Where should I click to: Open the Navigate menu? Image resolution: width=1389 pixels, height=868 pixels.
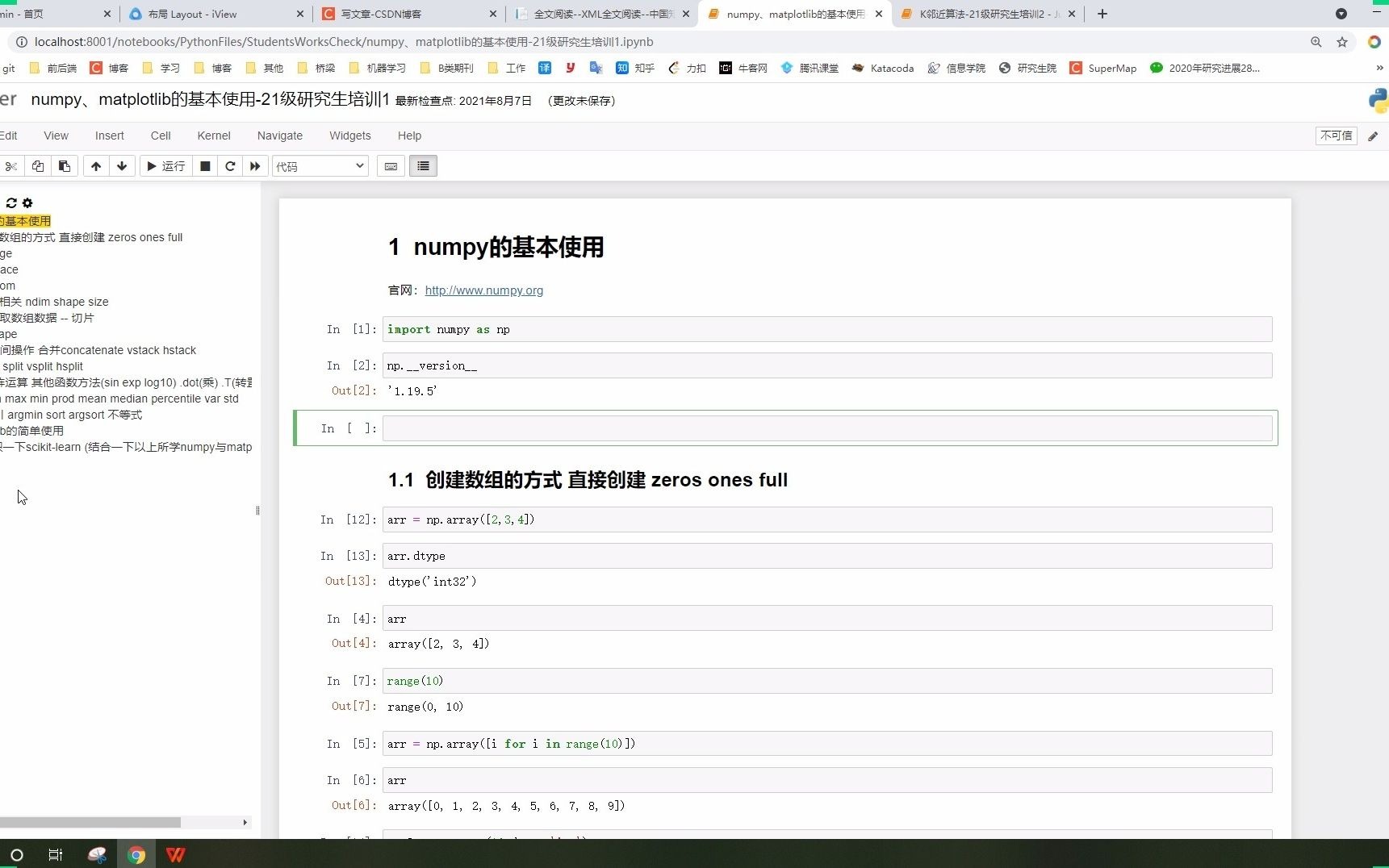[x=280, y=136]
